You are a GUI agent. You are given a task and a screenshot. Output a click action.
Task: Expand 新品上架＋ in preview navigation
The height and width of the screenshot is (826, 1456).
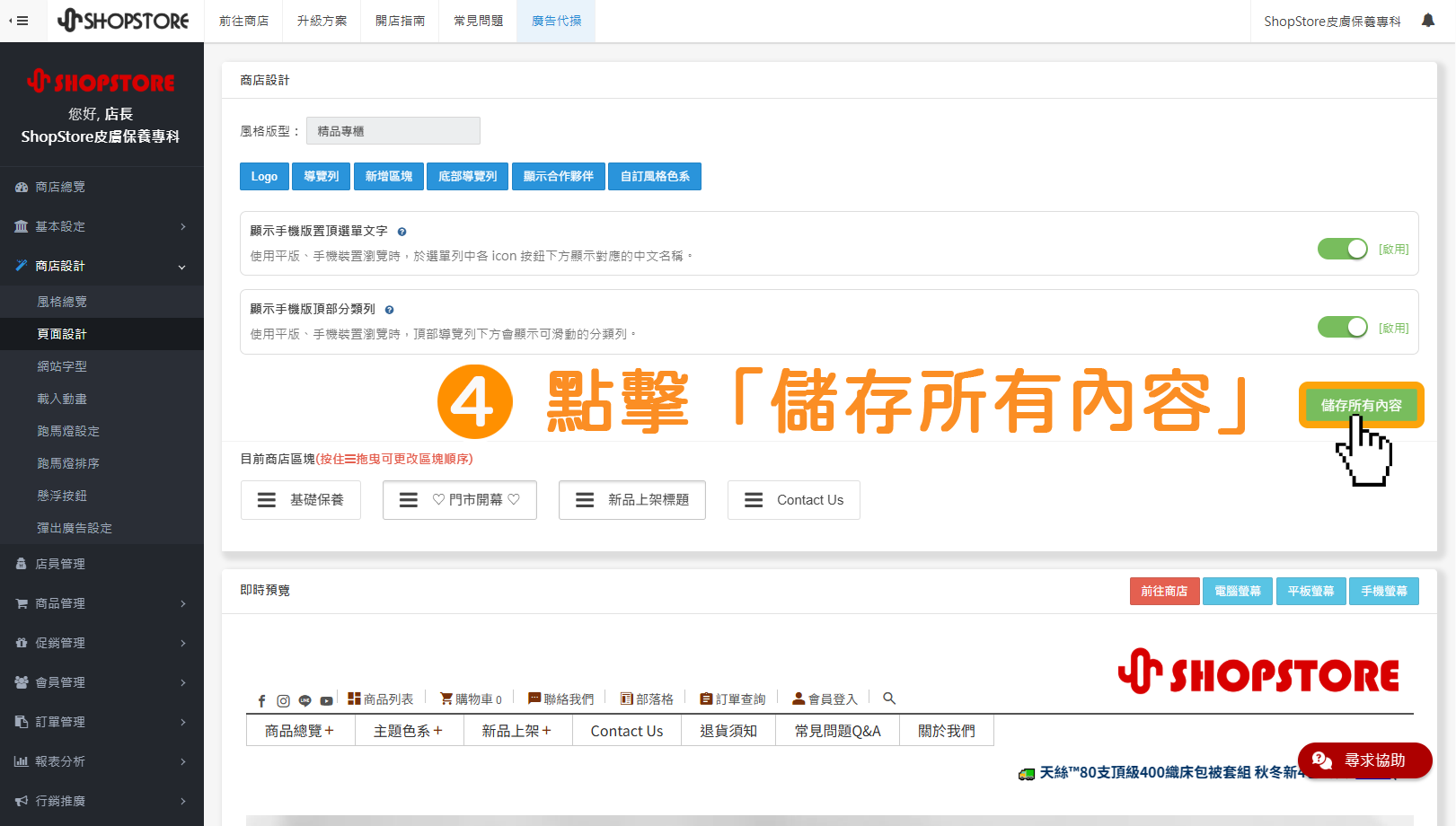pos(517,731)
